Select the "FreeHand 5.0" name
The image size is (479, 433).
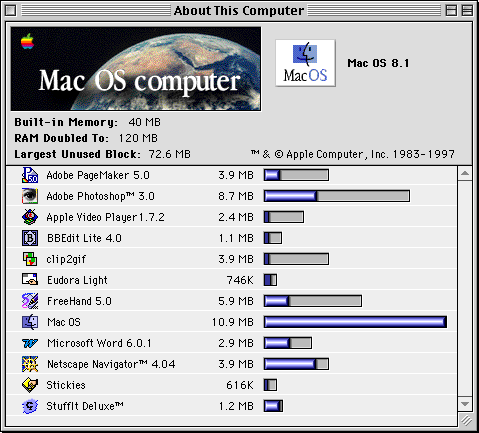[x=79, y=301]
